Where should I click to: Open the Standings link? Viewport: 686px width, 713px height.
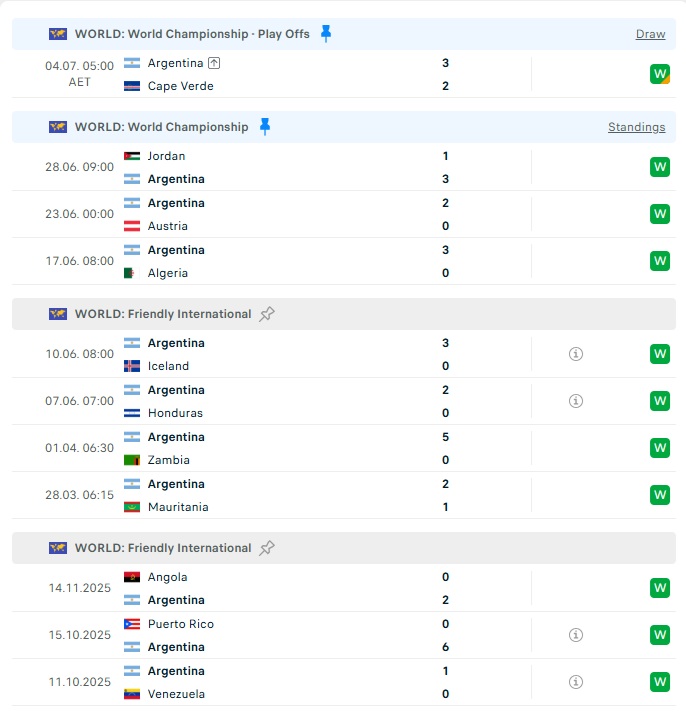tap(636, 127)
